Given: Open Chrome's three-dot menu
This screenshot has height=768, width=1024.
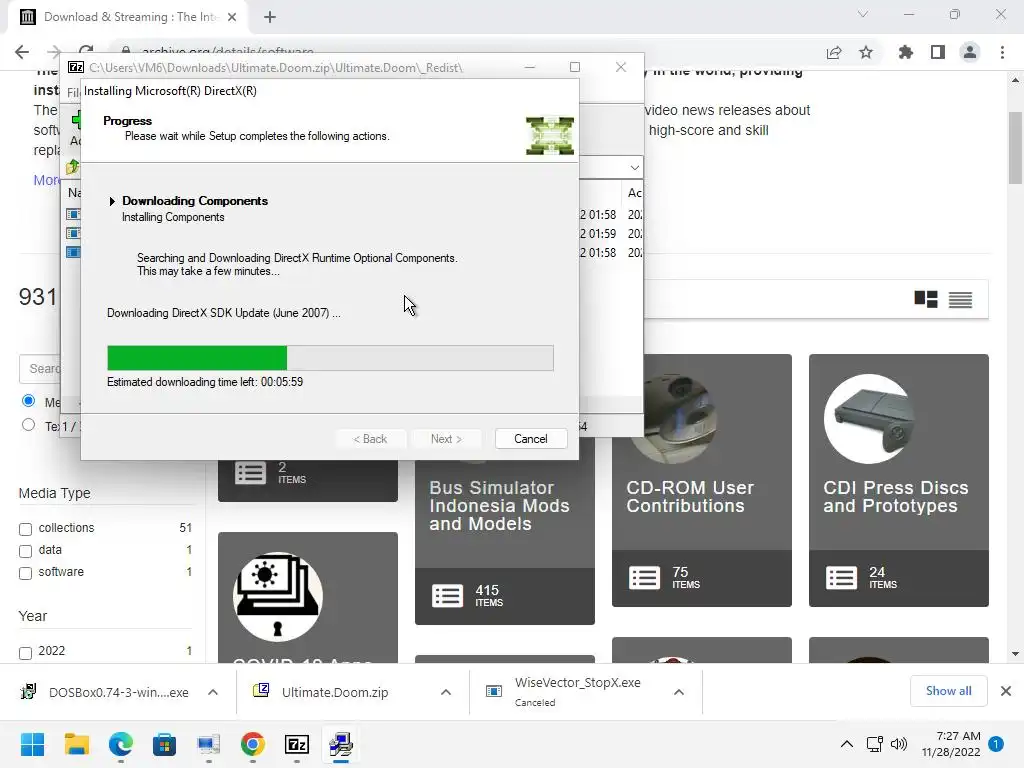Looking at the screenshot, I should [1002, 52].
